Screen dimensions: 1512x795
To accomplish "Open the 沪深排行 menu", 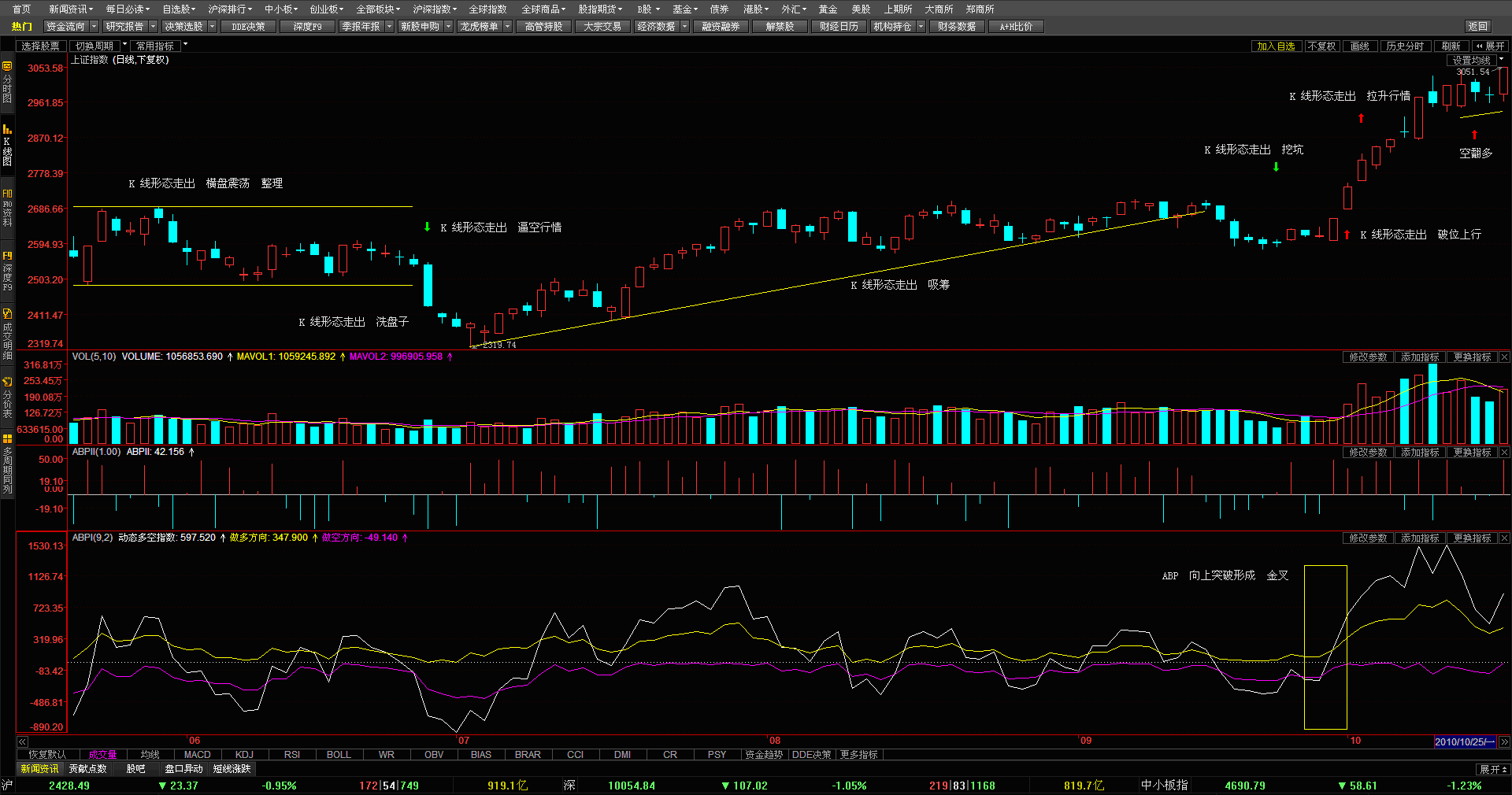I will [x=230, y=9].
